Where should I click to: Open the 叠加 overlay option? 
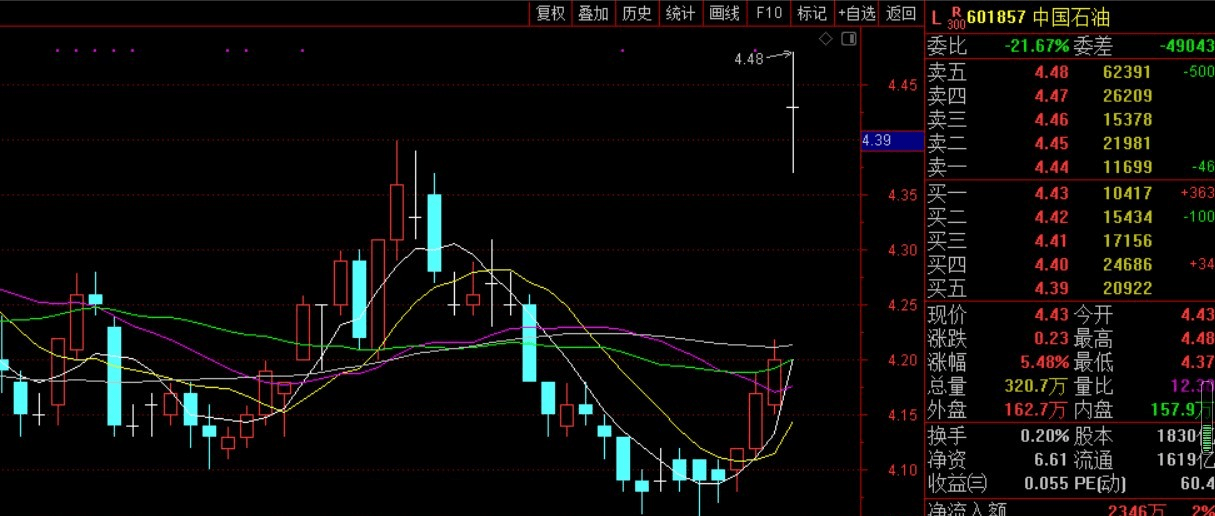(x=593, y=13)
